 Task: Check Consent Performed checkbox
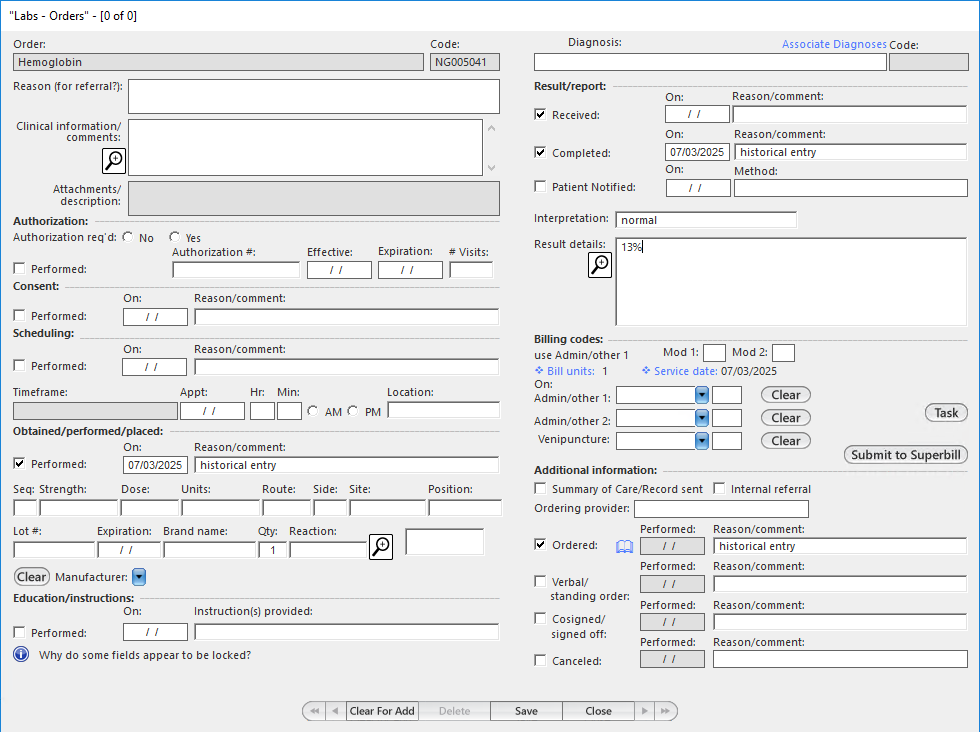19,316
